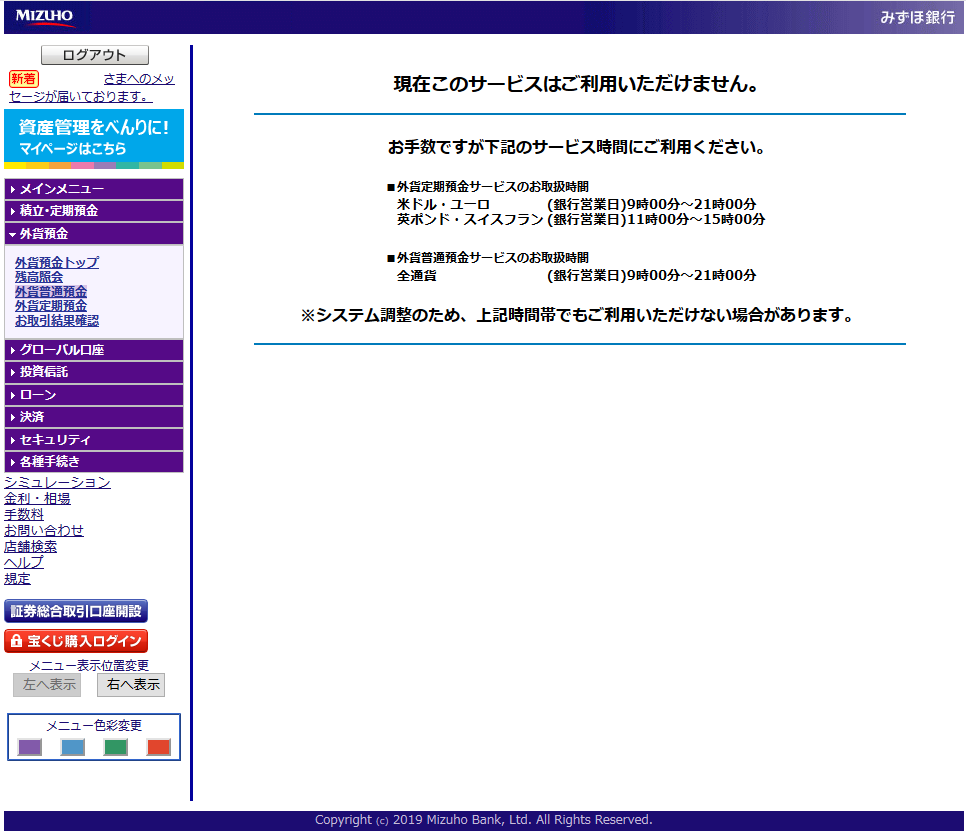This screenshot has height=834, width=966.
Task: Open the セキュリティ menu
Action: 94,440
